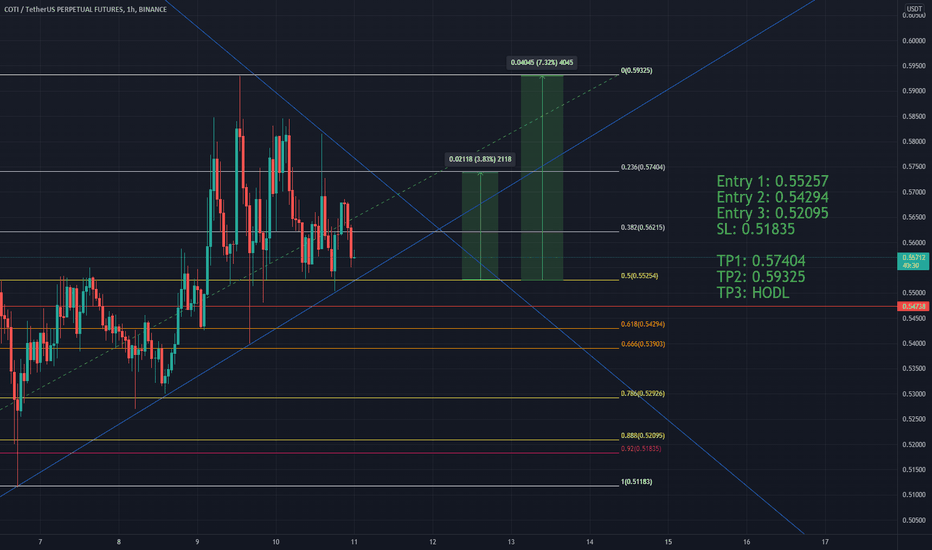Viewport: 932px width, 550px height.
Task: Click the 0.56000 price axis label
Action: [914, 243]
